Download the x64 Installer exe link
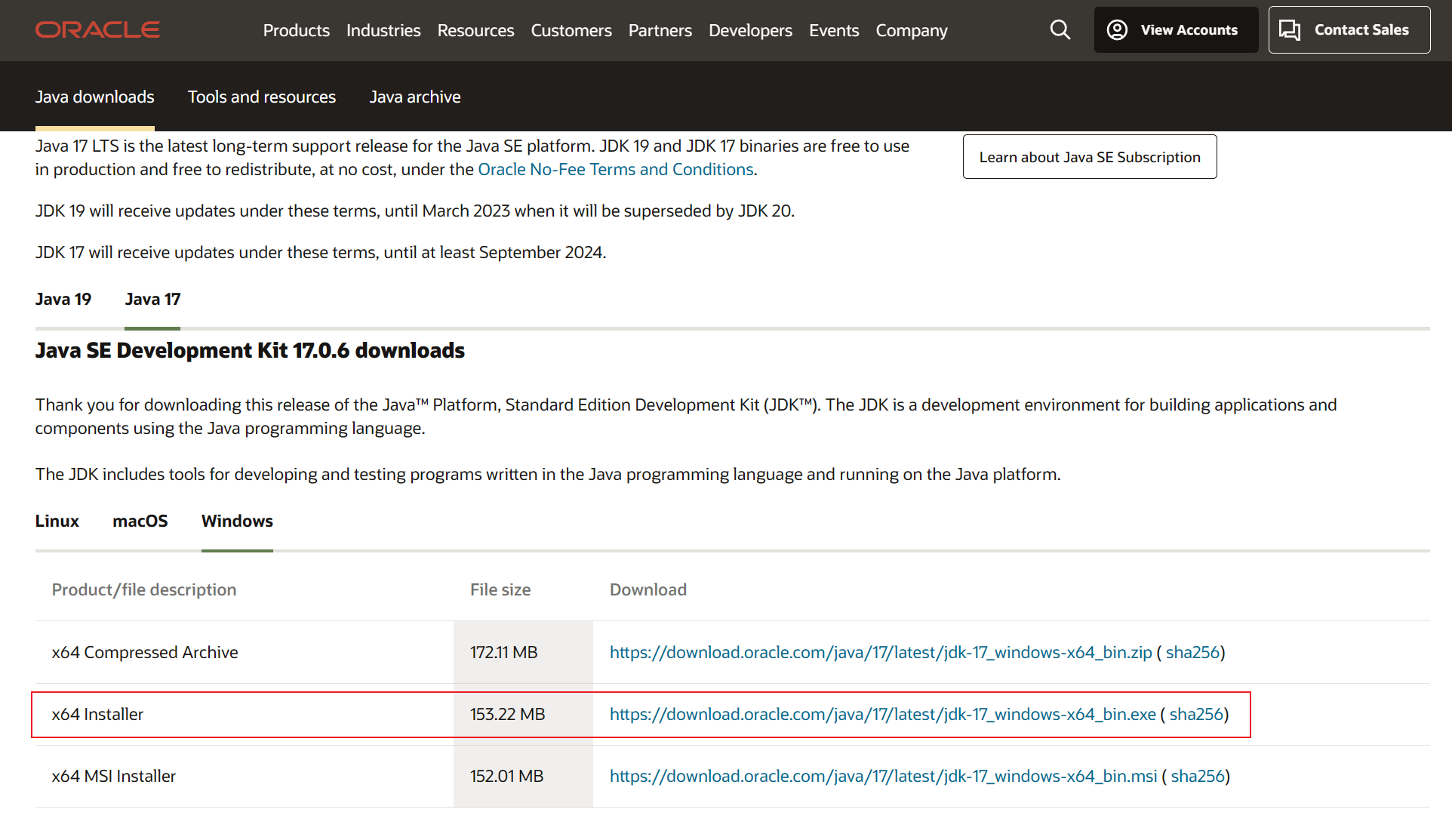The image size is (1452, 840). coord(882,715)
